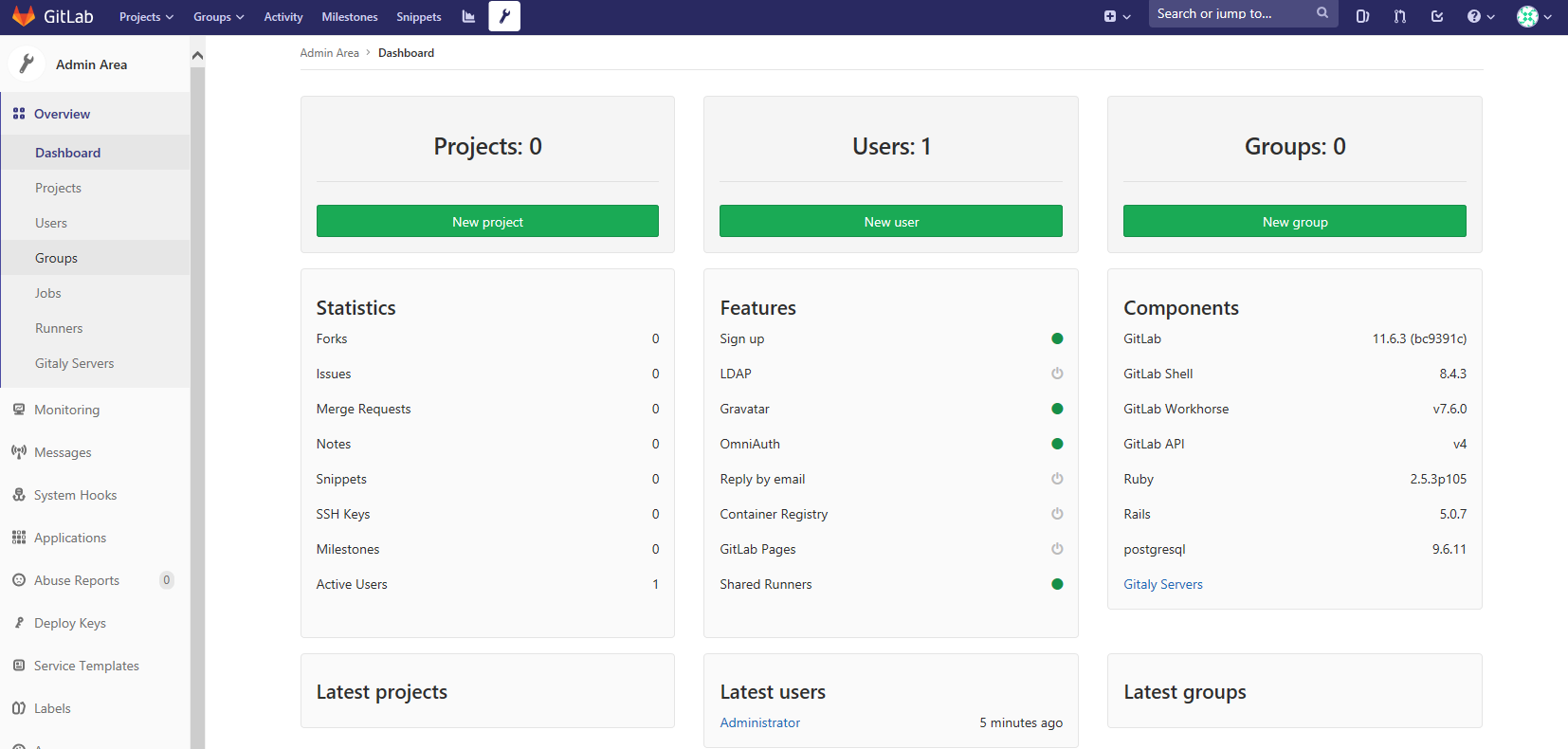Screen dimensions: 1568x749
Task: Click the Active Users statistics row
Action: tap(487, 584)
